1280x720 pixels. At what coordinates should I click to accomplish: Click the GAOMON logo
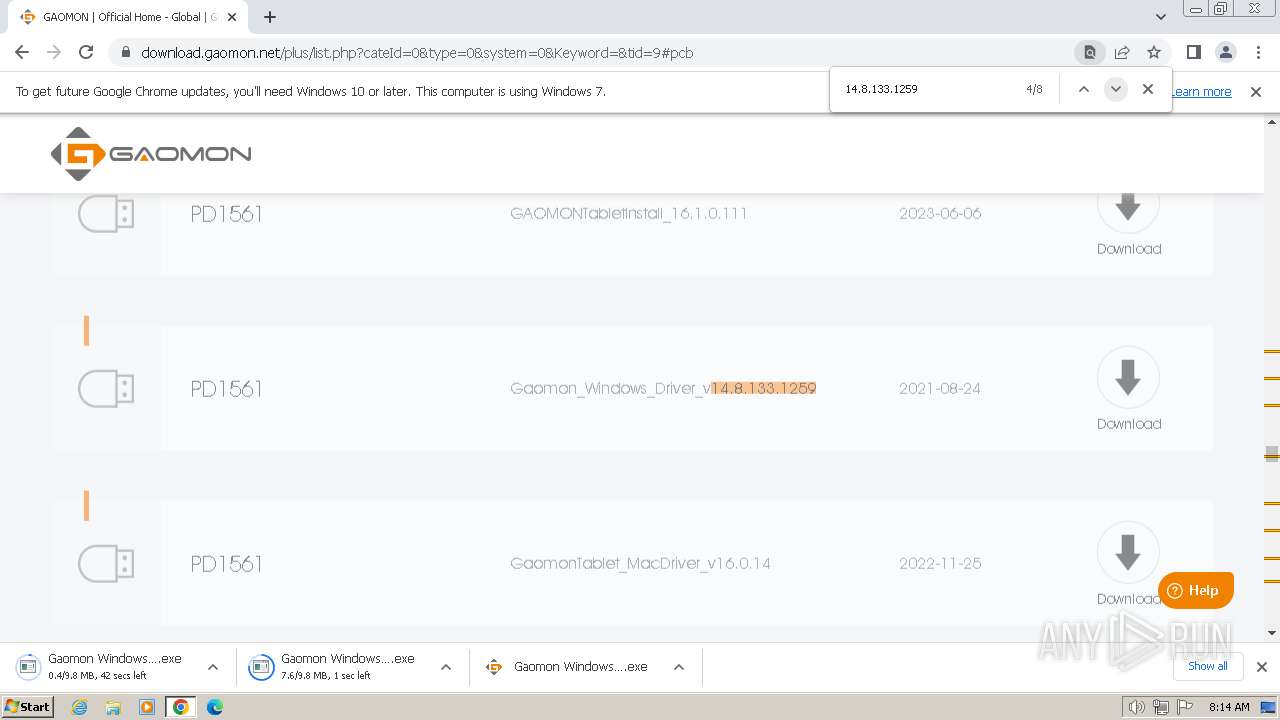point(151,154)
